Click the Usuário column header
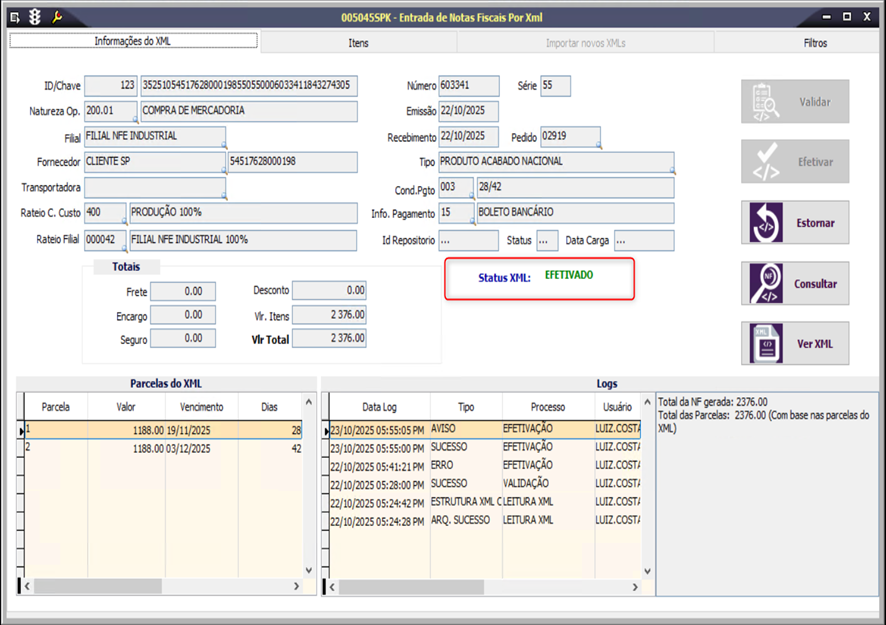Screen dimensions: 886x625 coord(617,407)
